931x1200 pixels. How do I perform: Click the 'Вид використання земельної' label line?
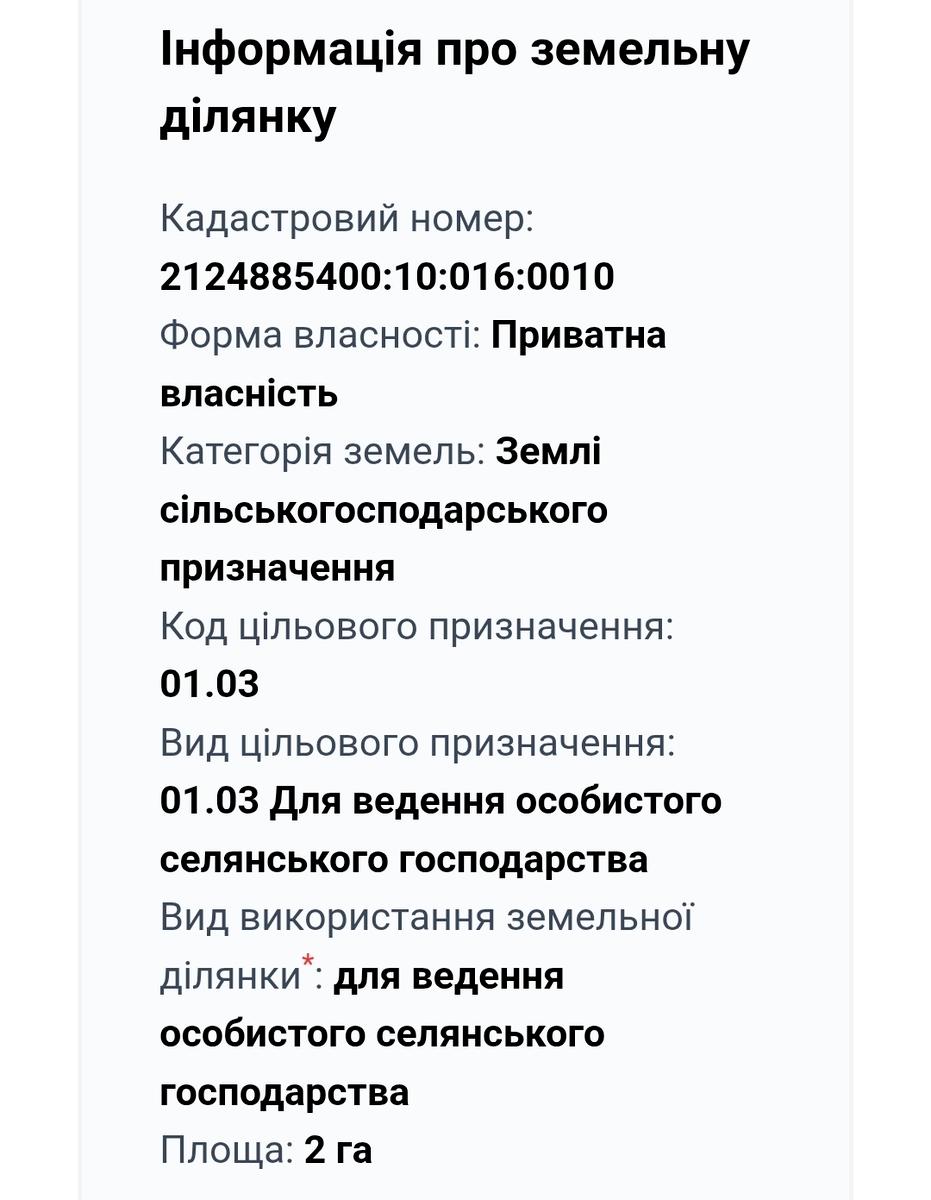(426, 917)
